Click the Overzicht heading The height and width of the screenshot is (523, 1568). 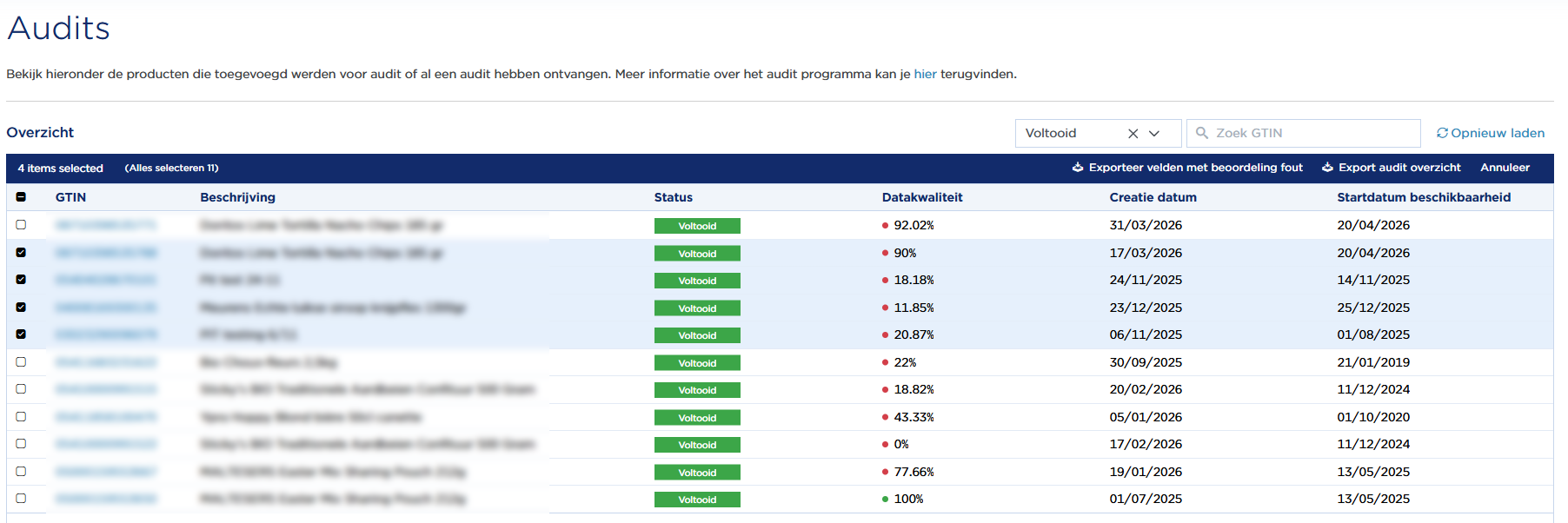coord(40,133)
